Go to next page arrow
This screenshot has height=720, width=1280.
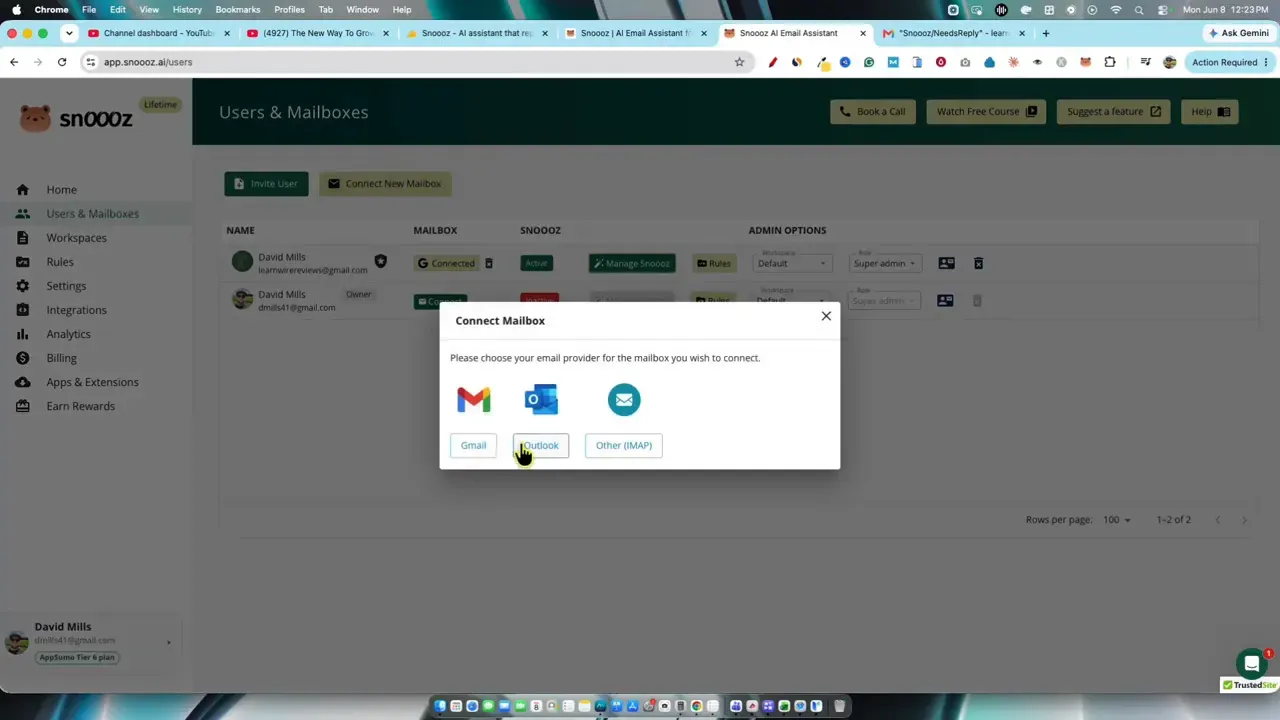coord(1244,520)
